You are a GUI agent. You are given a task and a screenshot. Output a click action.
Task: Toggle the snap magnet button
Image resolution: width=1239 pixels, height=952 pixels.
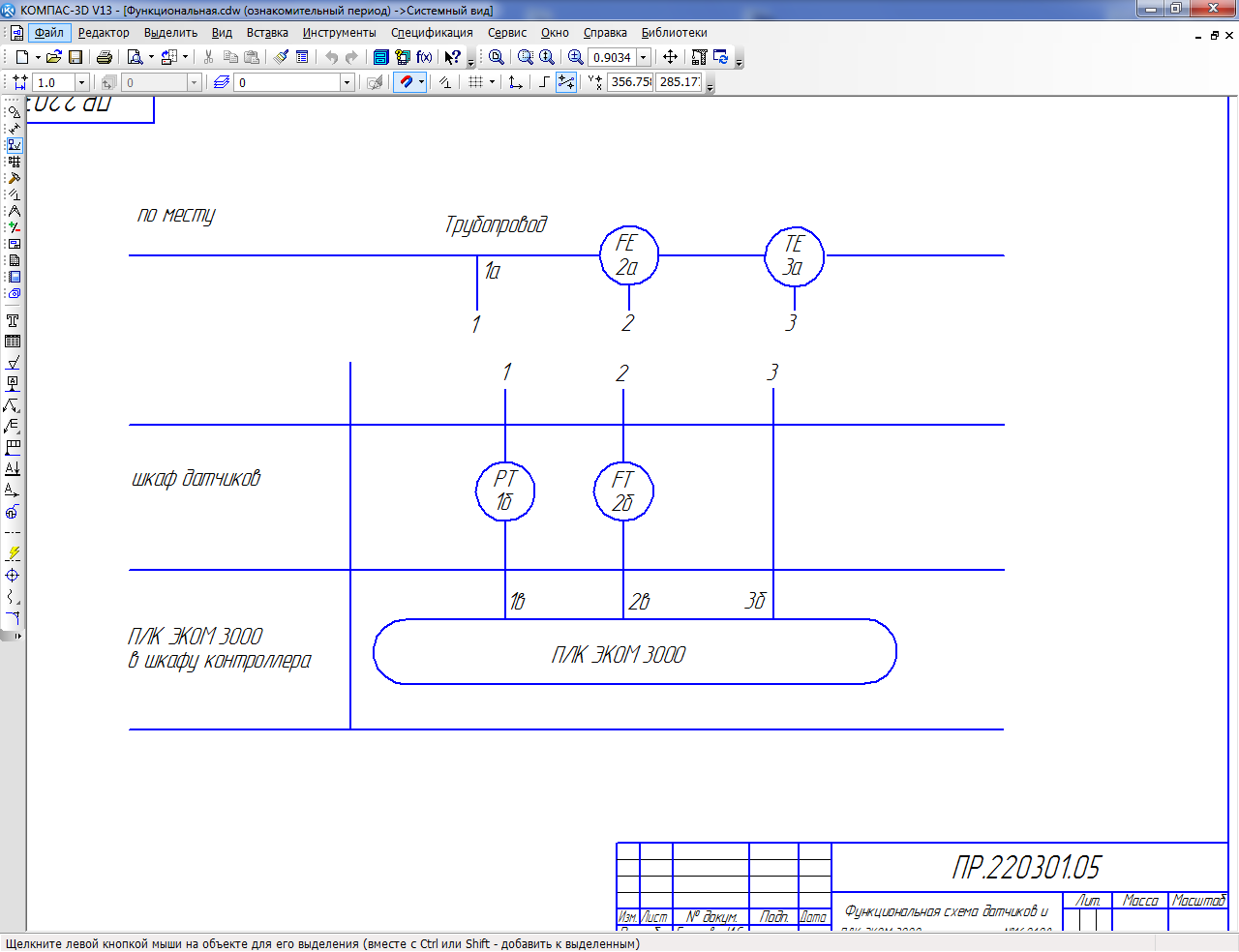pyautogui.click(x=406, y=82)
